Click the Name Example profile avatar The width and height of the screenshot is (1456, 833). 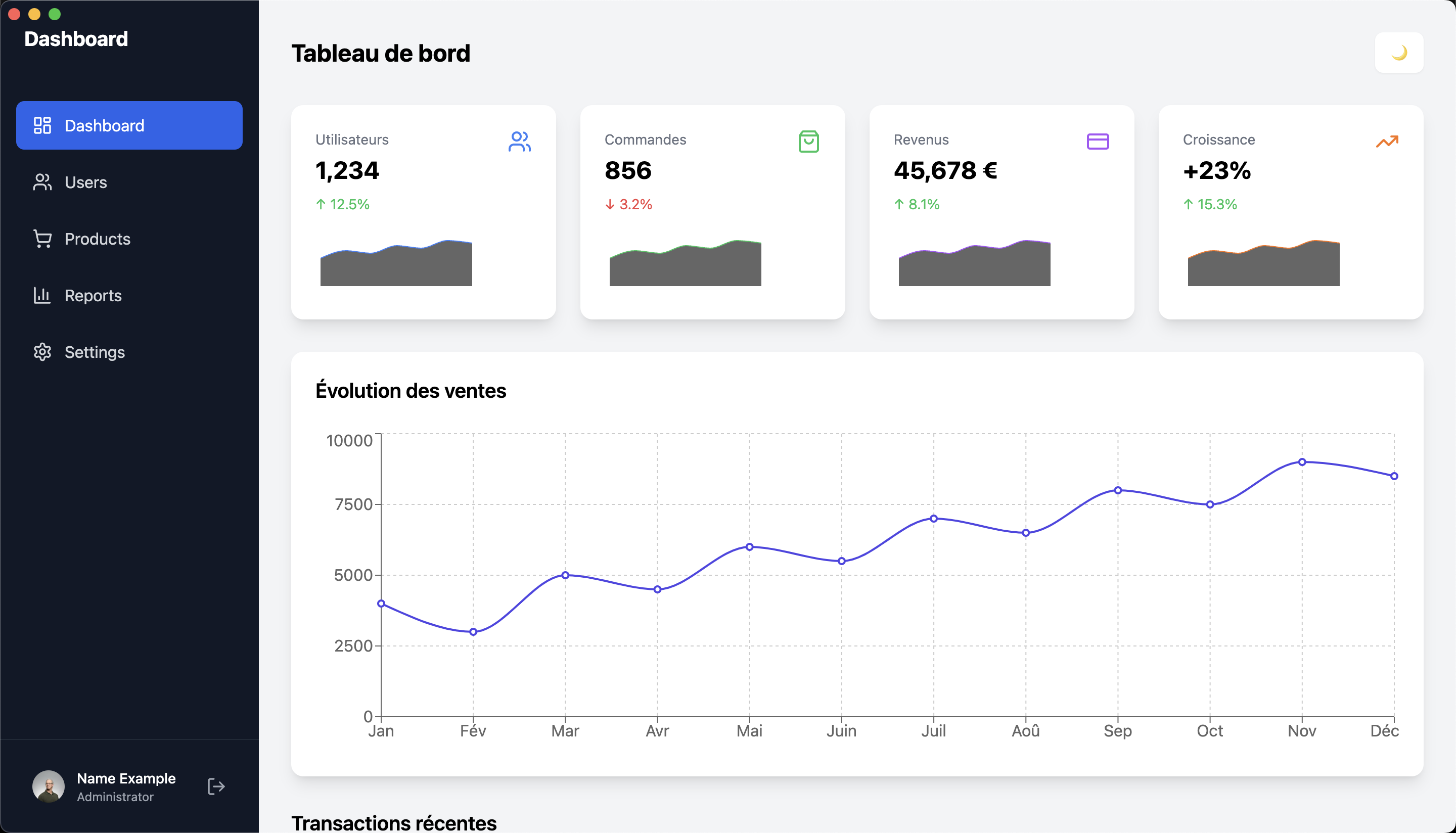point(49,786)
